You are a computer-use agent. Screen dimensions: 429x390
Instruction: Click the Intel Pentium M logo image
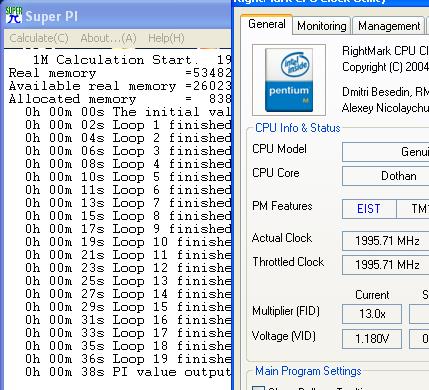click(x=289, y=80)
